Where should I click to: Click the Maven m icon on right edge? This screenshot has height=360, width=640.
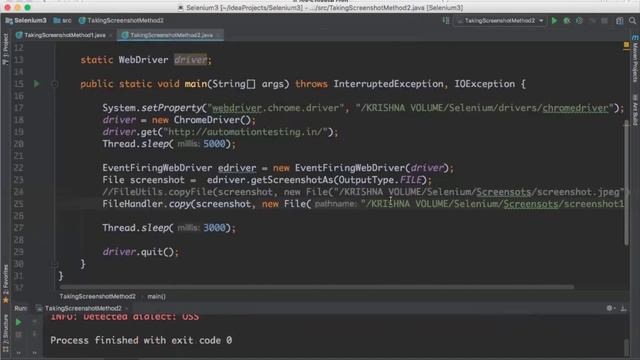[x=635, y=38]
